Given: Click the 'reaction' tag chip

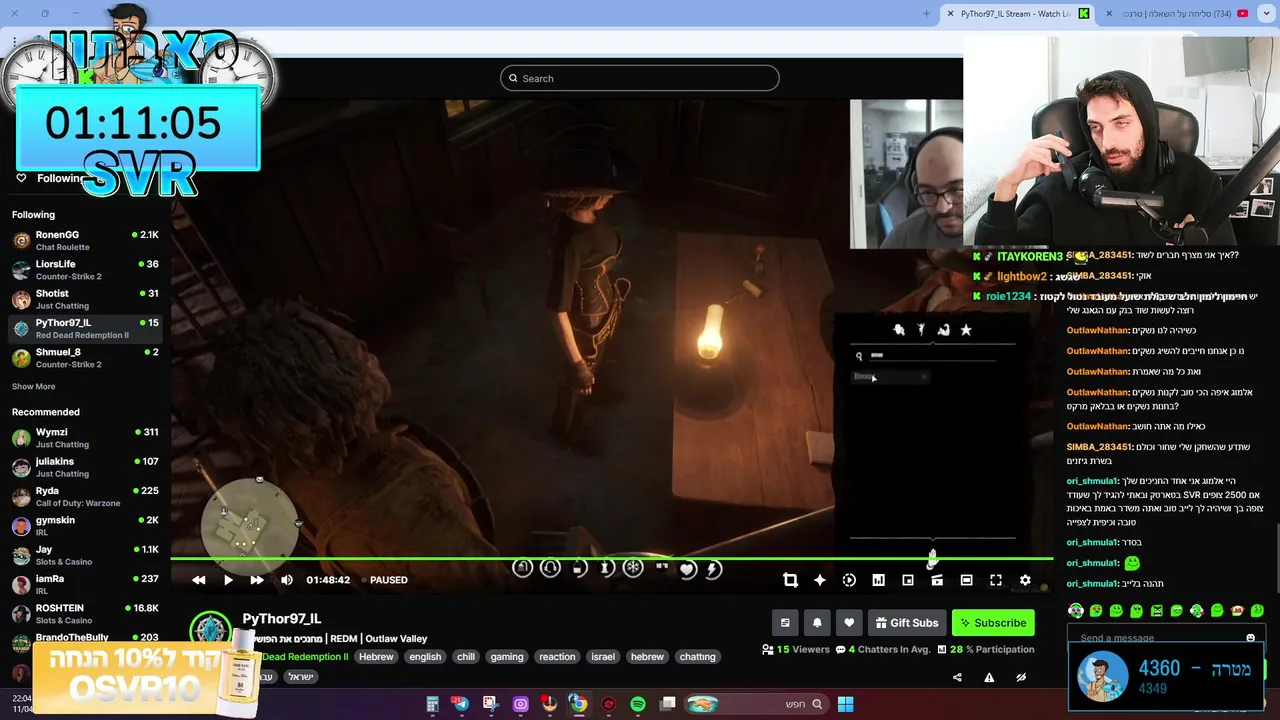Looking at the screenshot, I should [557, 657].
